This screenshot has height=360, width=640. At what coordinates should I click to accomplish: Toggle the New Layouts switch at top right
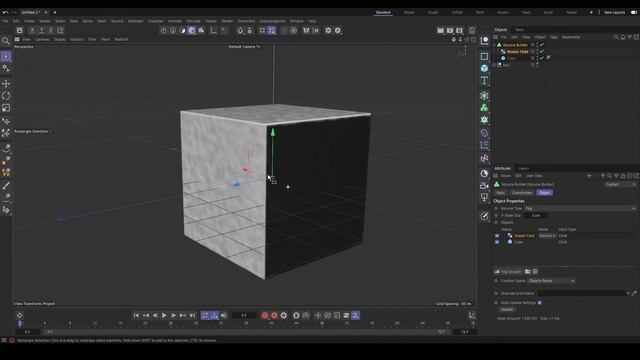pyautogui.click(x=634, y=12)
